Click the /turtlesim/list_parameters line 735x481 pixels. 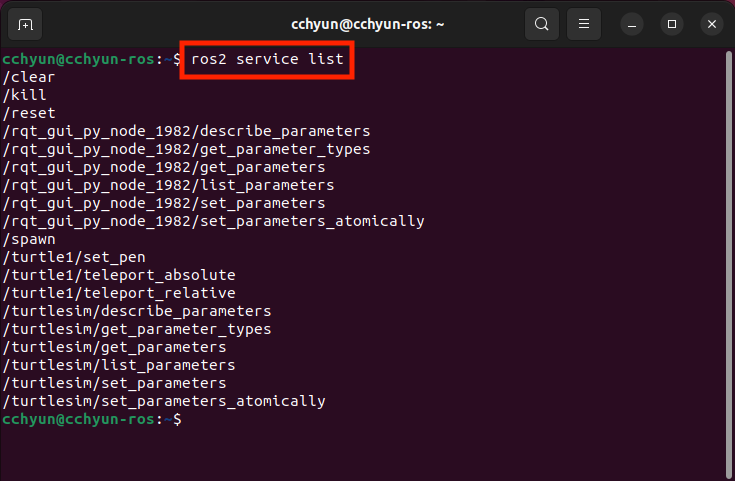pyautogui.click(x=119, y=365)
